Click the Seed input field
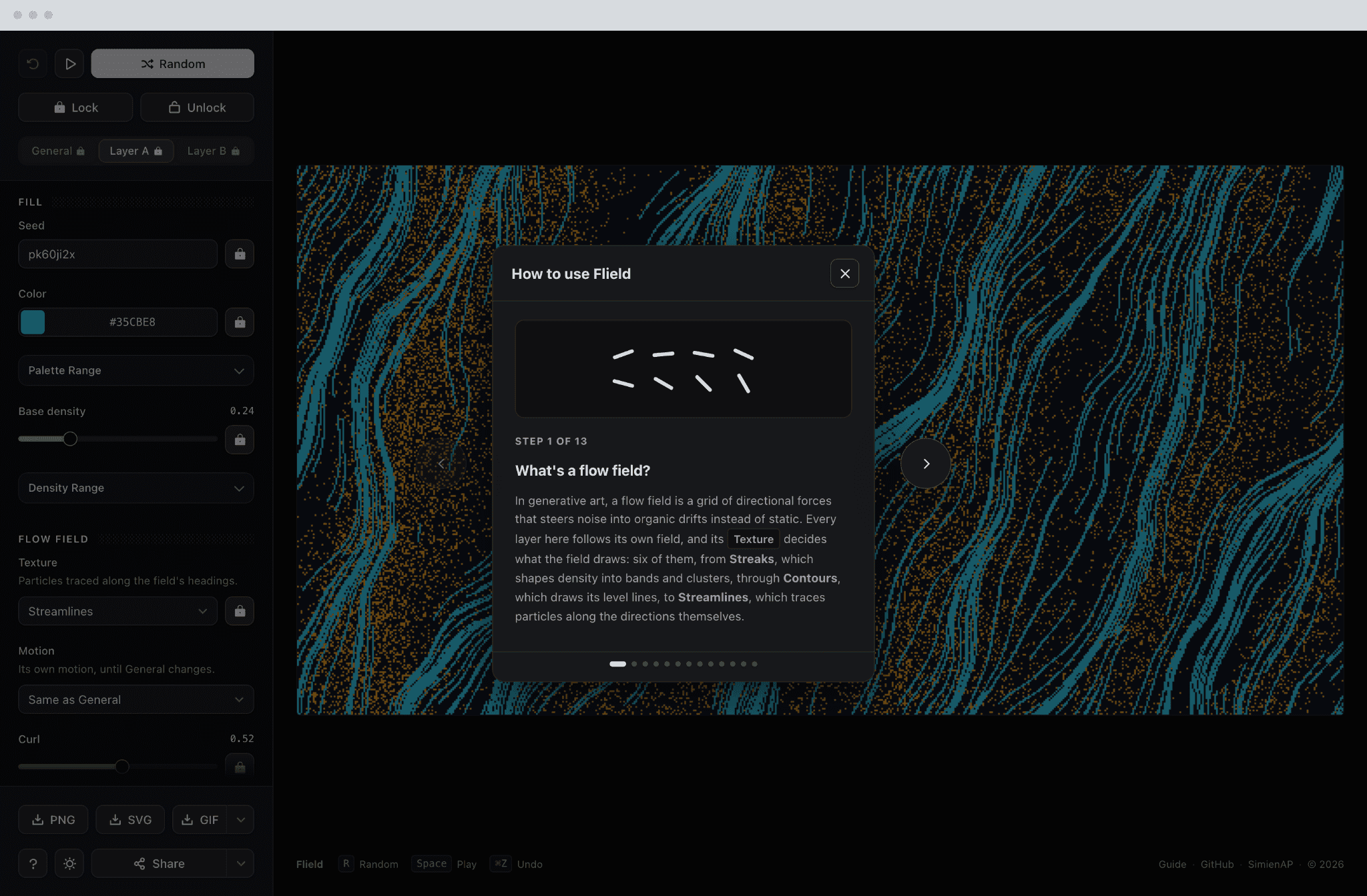 117,254
